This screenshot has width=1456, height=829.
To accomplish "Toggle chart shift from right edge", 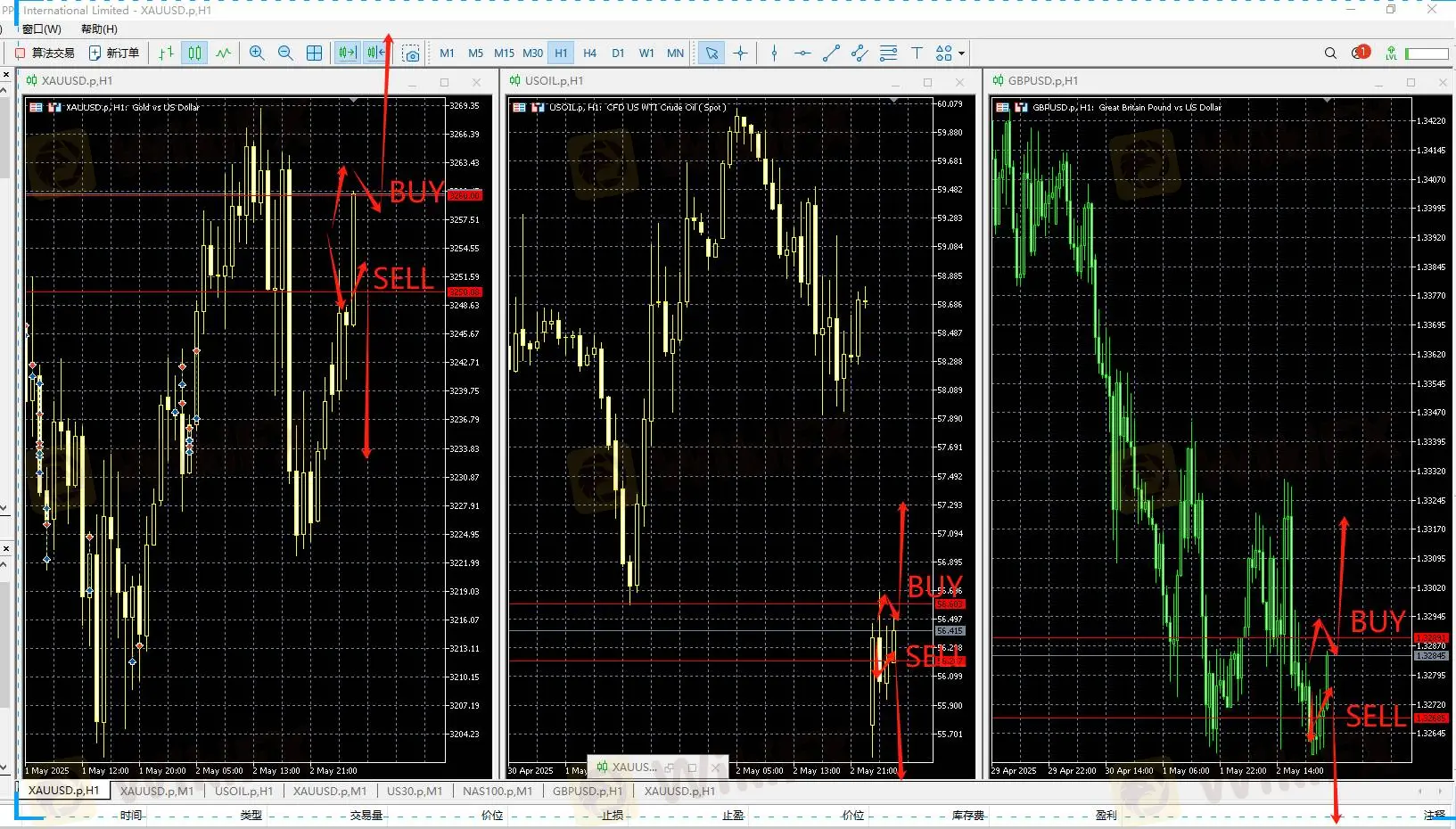I will pyautogui.click(x=375, y=53).
